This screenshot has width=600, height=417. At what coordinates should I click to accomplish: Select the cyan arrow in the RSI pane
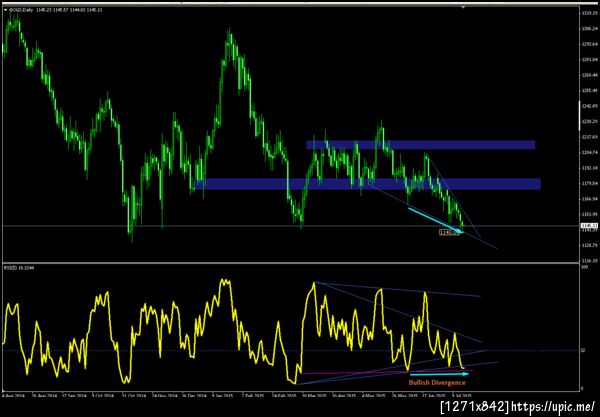(x=439, y=374)
